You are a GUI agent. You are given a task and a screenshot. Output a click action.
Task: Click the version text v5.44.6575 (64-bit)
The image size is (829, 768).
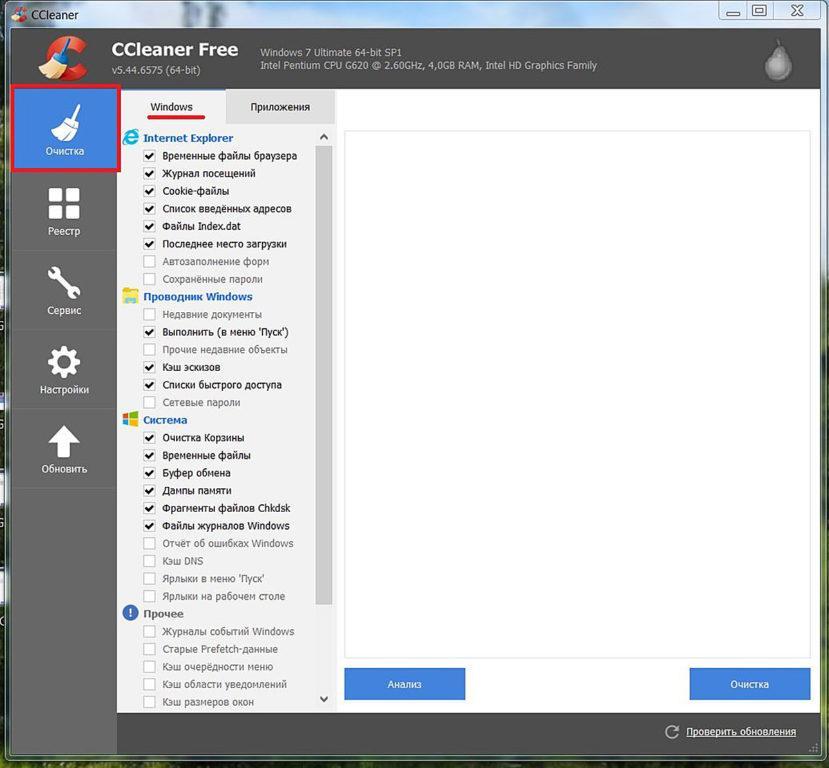pos(156,70)
